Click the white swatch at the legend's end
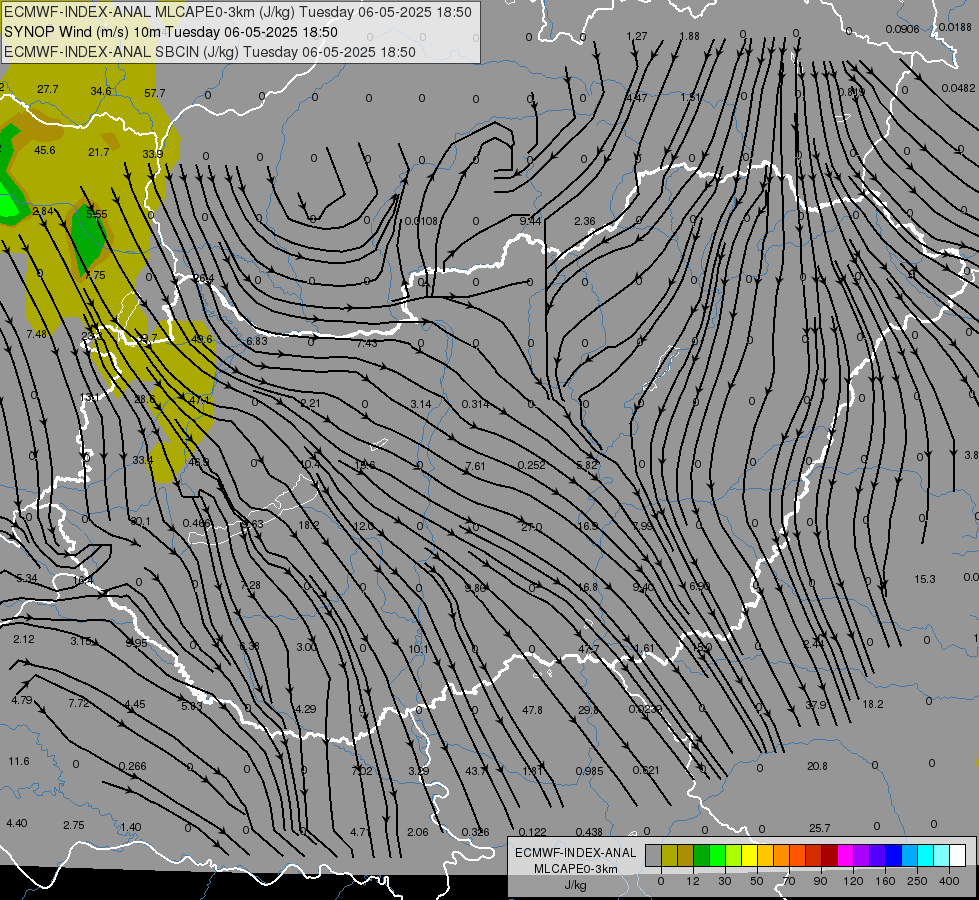 tap(957, 856)
